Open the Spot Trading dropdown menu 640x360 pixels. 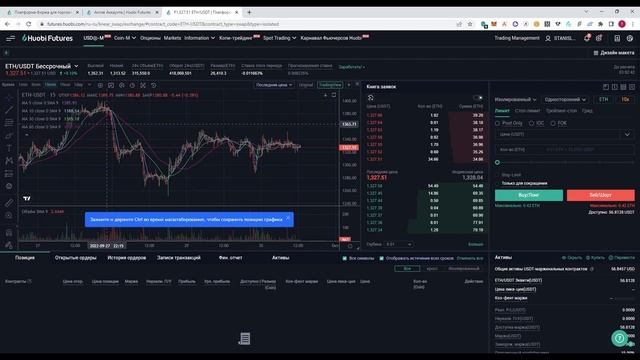click(x=280, y=38)
